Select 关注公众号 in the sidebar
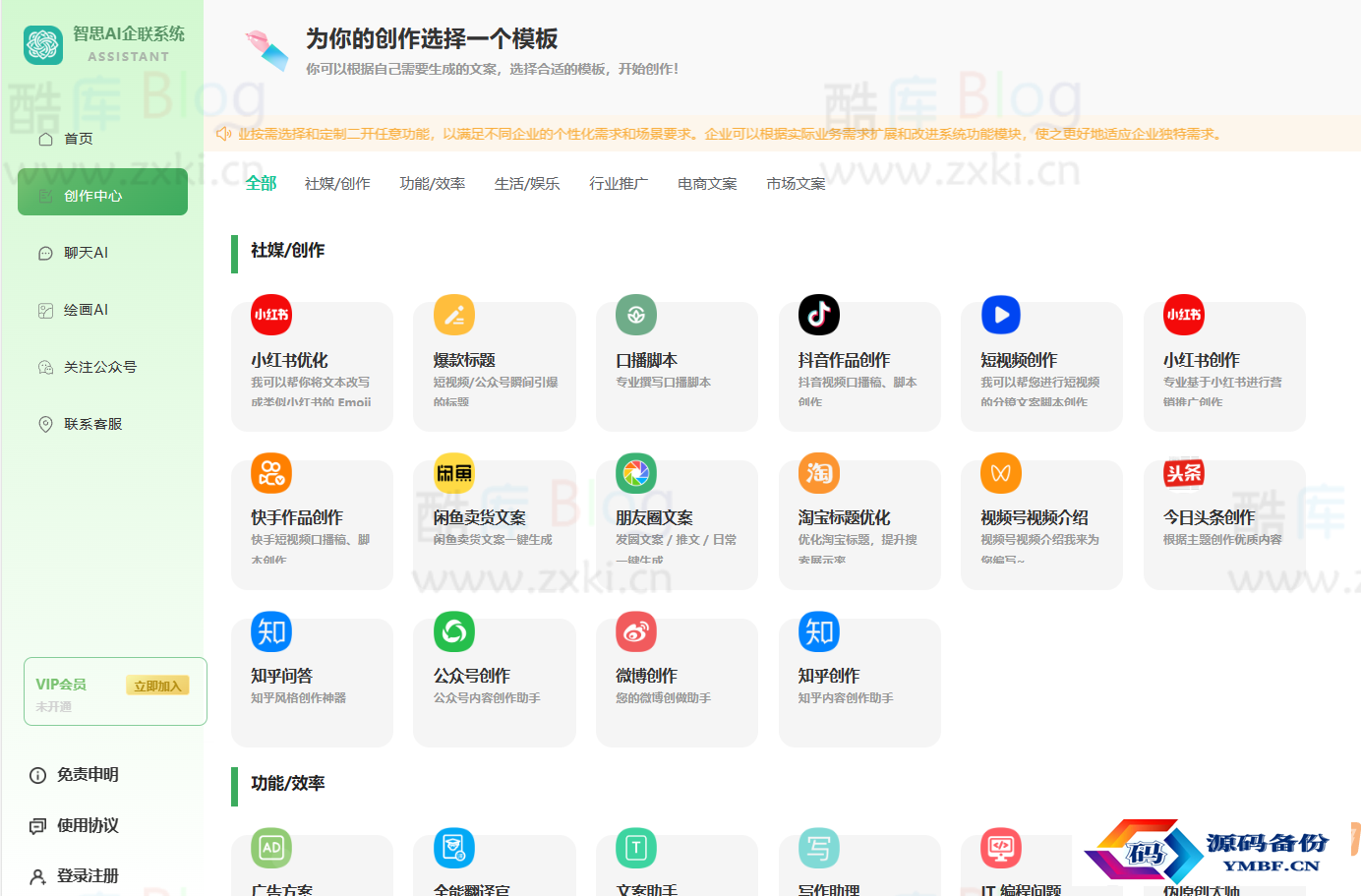This screenshot has height=896, width=1361. [102, 367]
